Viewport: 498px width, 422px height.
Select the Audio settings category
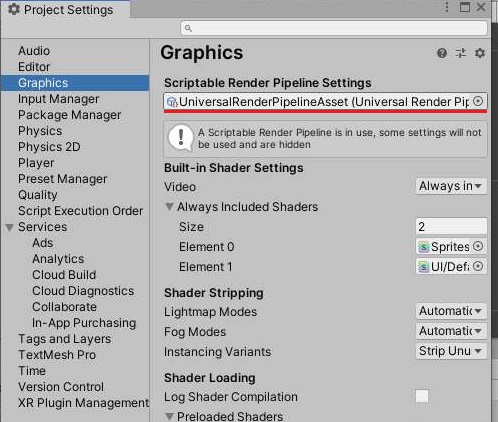point(34,51)
